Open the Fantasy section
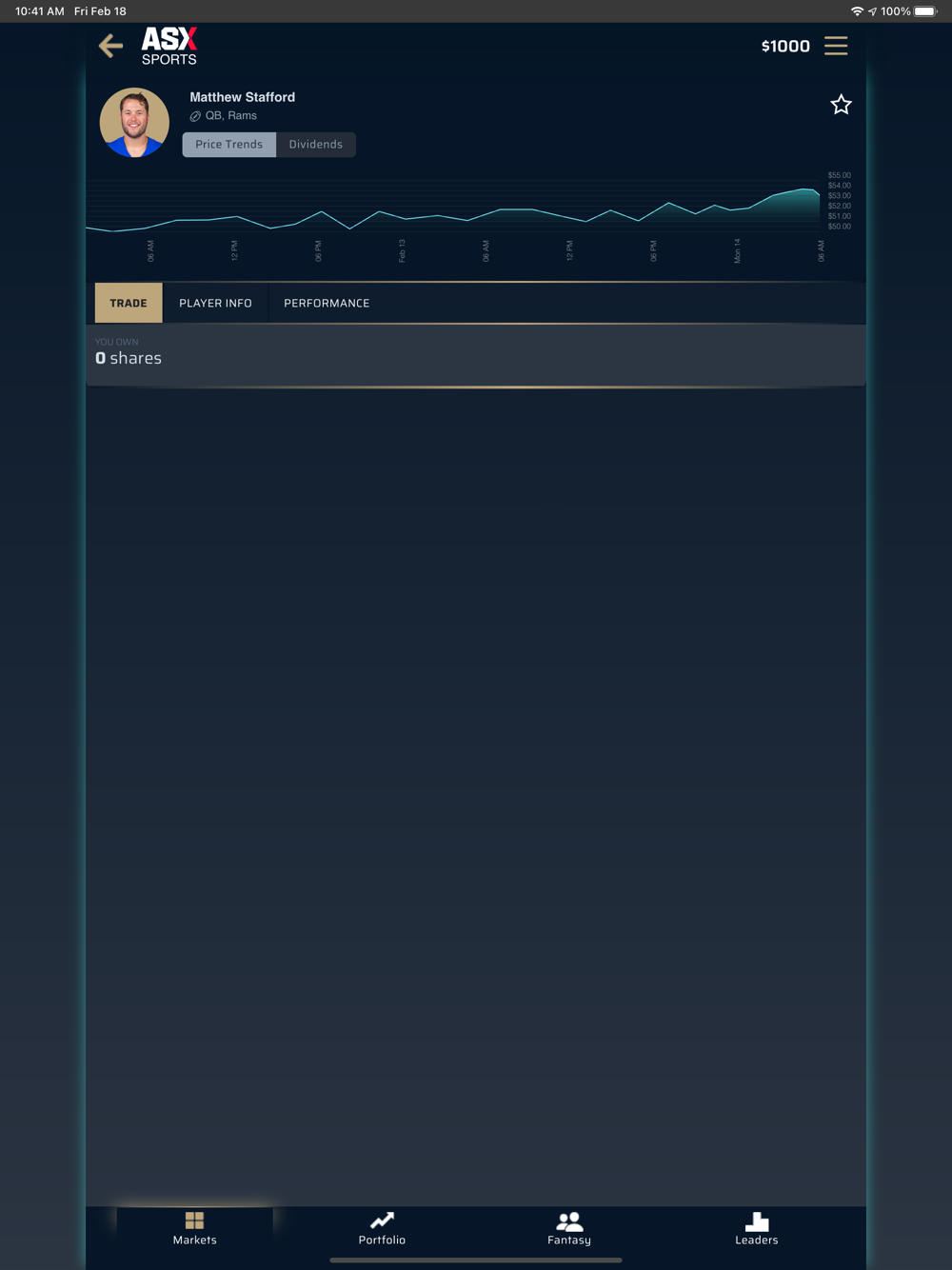Screen dimensions: 952x1270 click(x=569, y=1228)
